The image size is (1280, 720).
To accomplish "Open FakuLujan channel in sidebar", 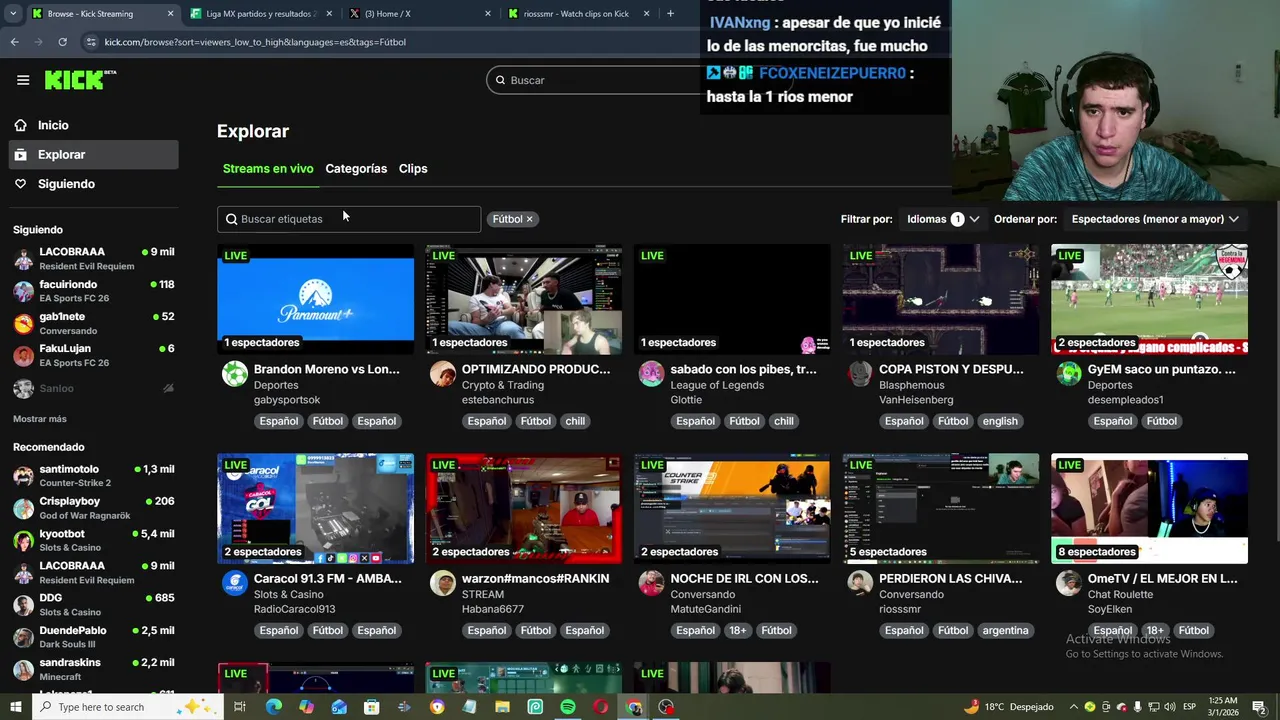I will pos(94,355).
